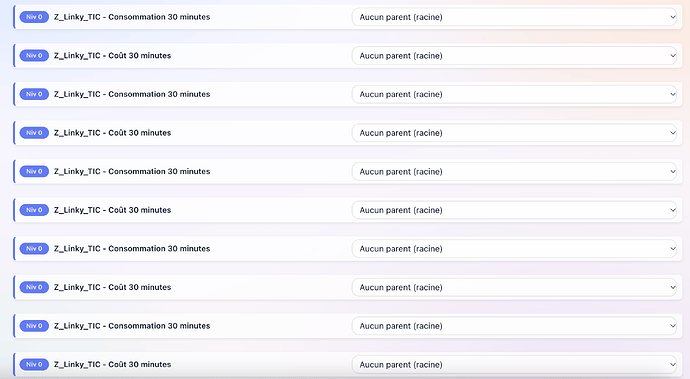Click Niv 0 badge on fourth Consommation row
This screenshot has height=379, width=690.
tap(34, 249)
